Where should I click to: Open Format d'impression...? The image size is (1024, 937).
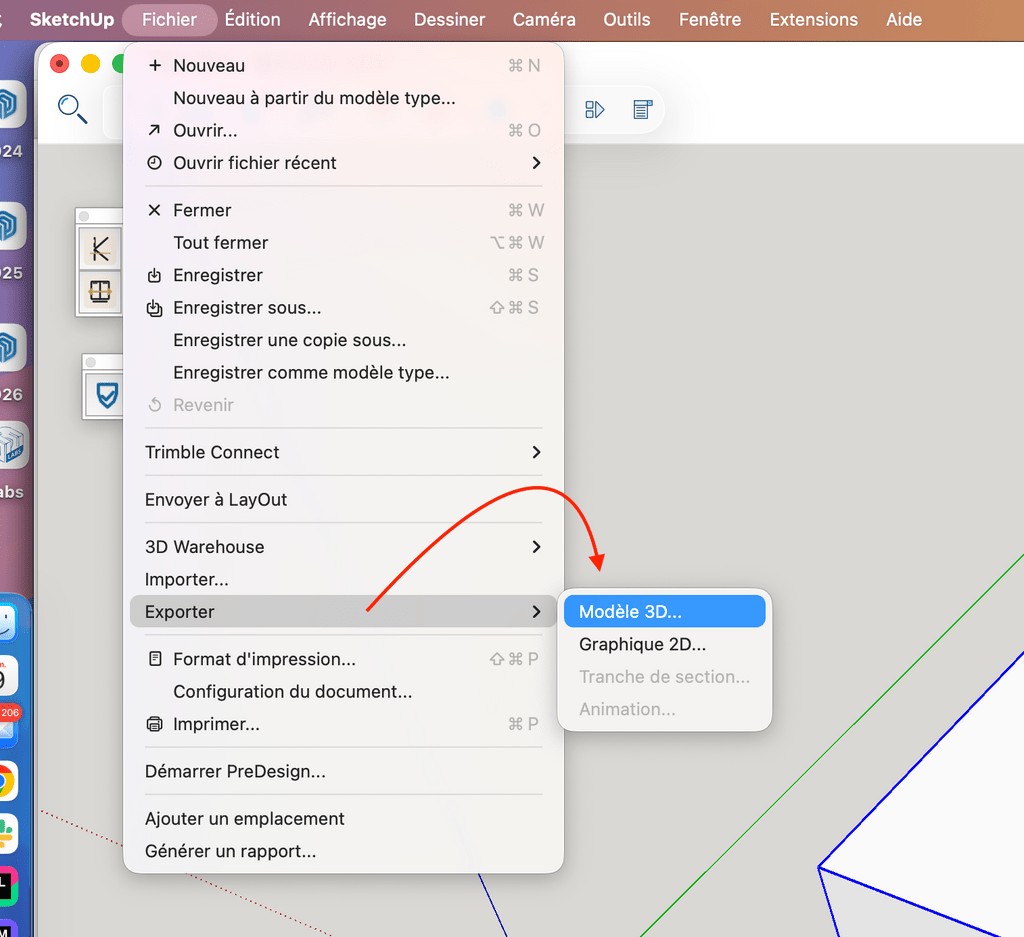point(344,659)
